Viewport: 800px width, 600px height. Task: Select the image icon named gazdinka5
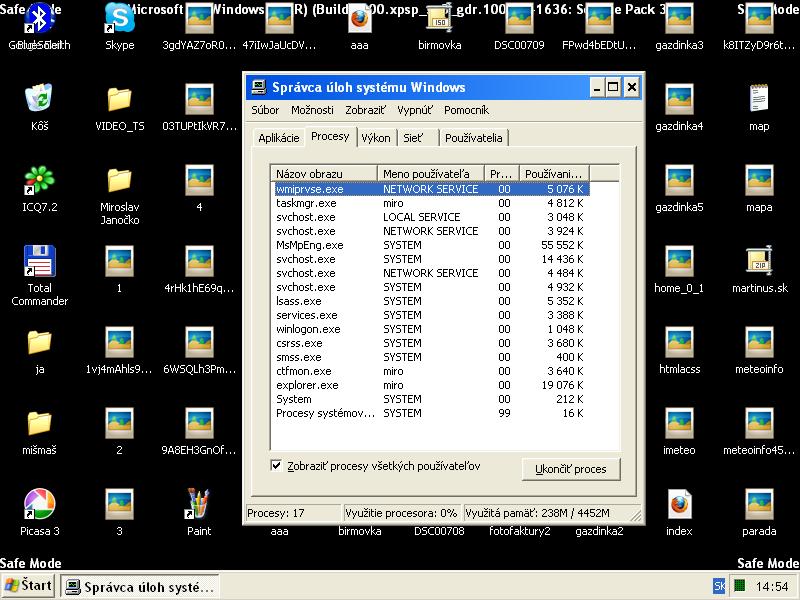679,180
